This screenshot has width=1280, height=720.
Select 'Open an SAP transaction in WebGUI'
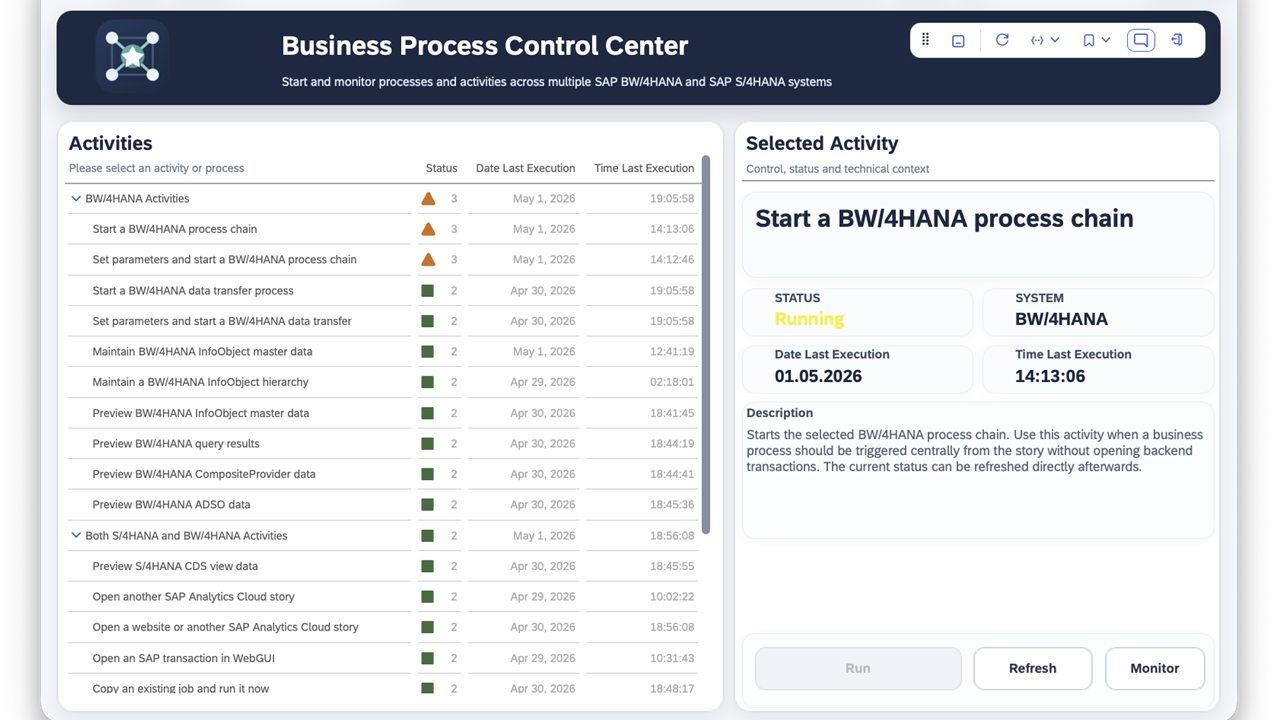tap(183, 658)
